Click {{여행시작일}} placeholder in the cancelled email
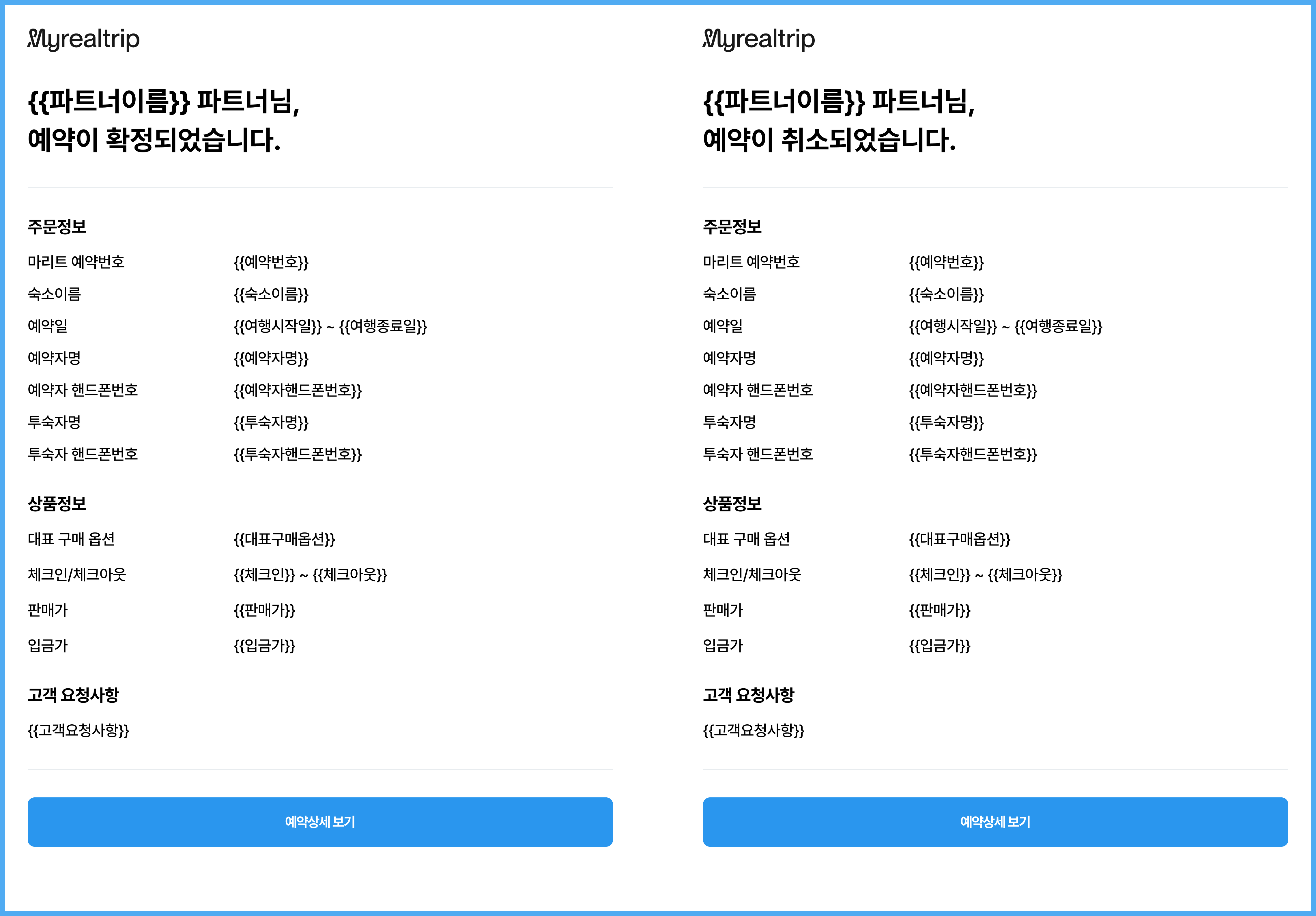 pyautogui.click(x=953, y=327)
